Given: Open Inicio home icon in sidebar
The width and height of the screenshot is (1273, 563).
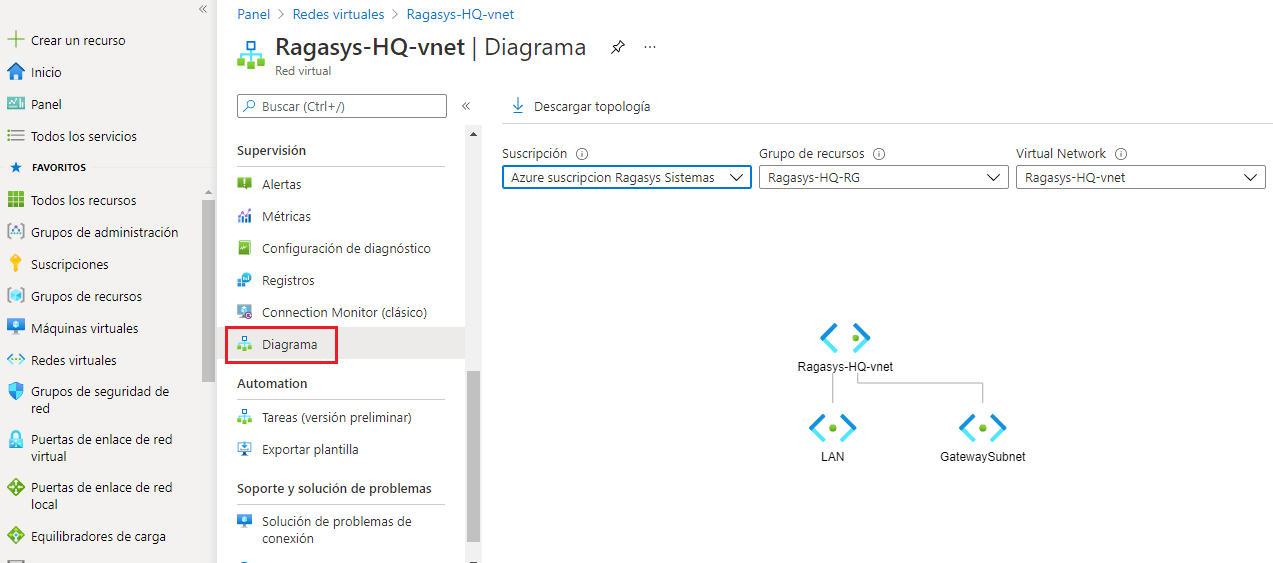Looking at the screenshot, I should pyautogui.click(x=15, y=72).
